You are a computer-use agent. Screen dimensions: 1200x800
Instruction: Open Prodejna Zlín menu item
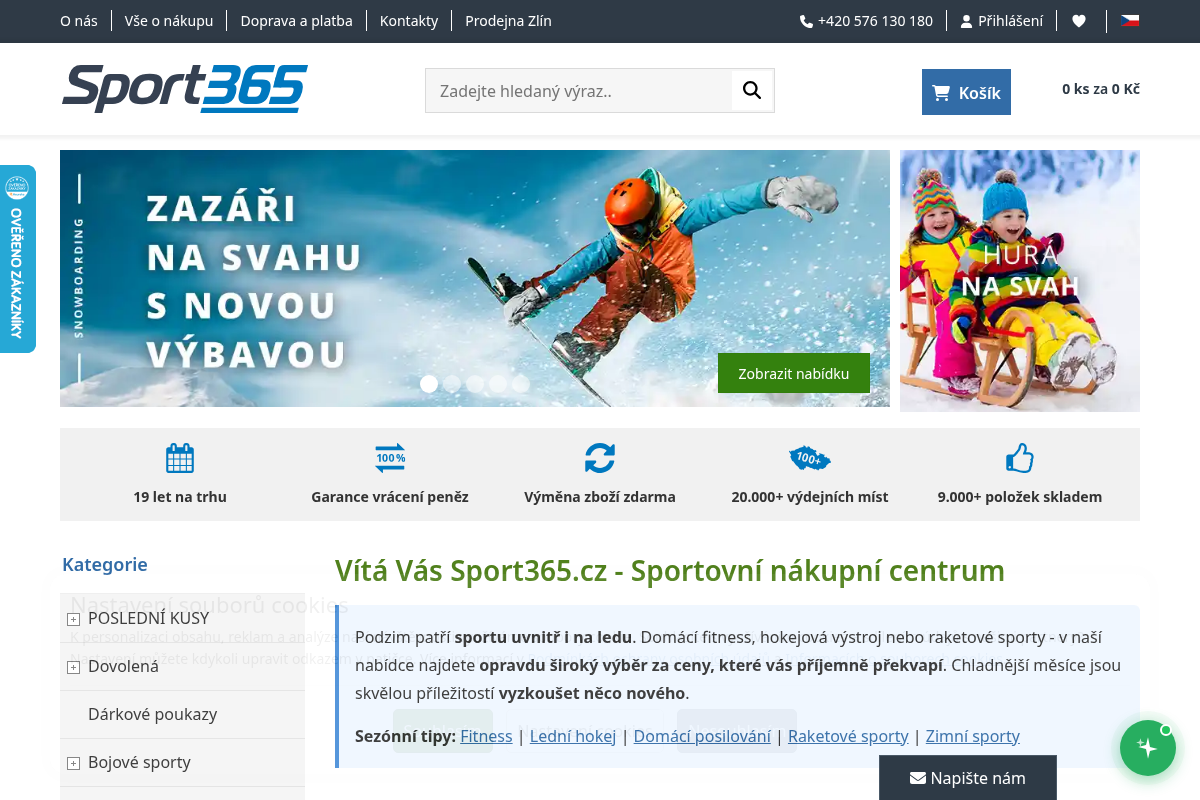[508, 21]
